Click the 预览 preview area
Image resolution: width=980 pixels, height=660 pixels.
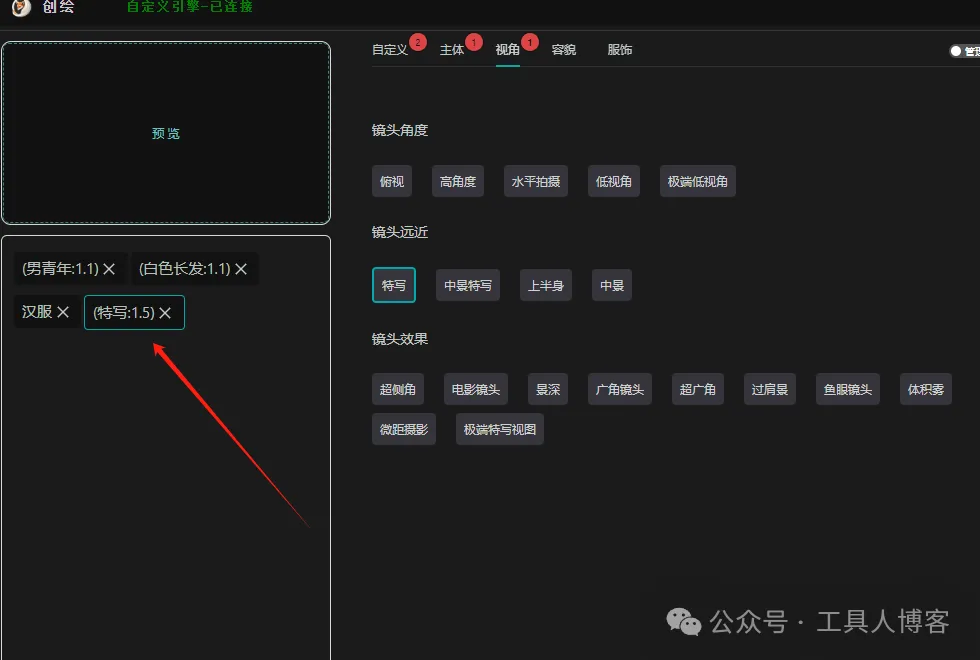[166, 132]
